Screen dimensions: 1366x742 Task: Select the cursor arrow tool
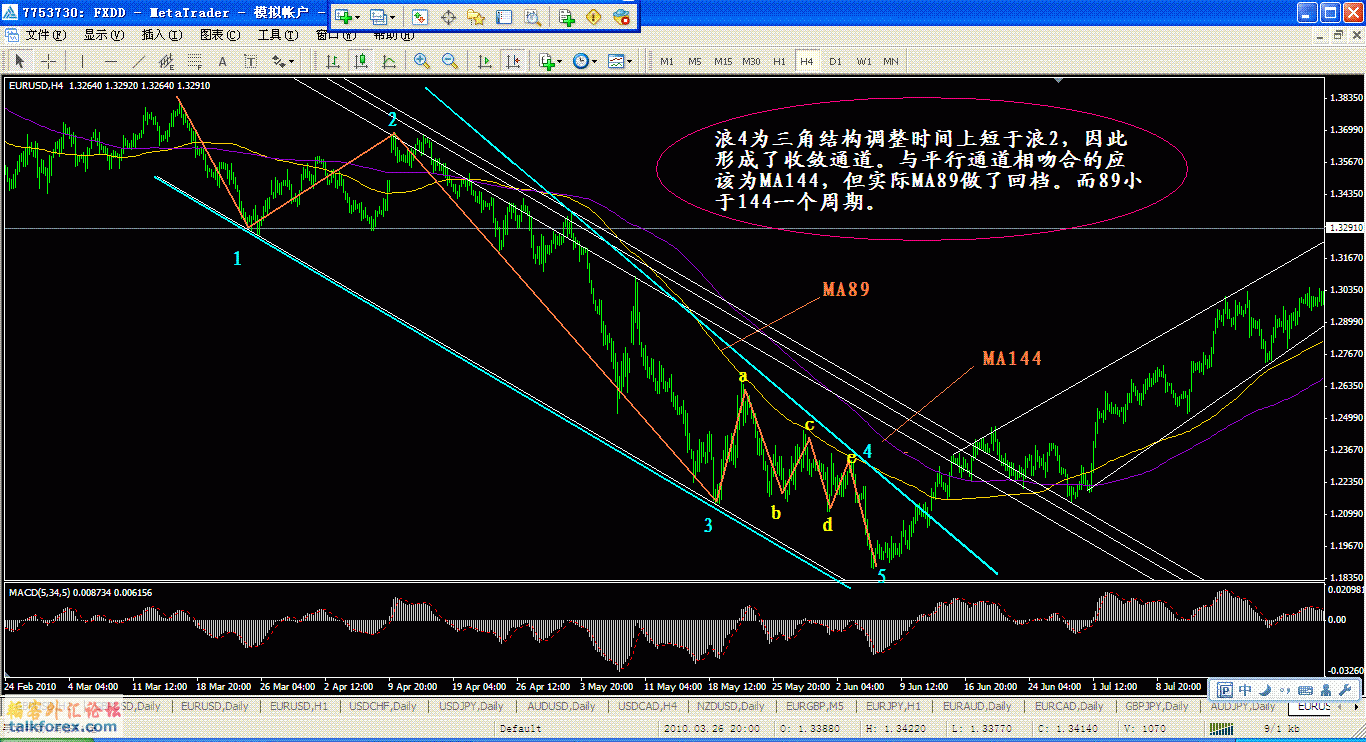[20, 61]
